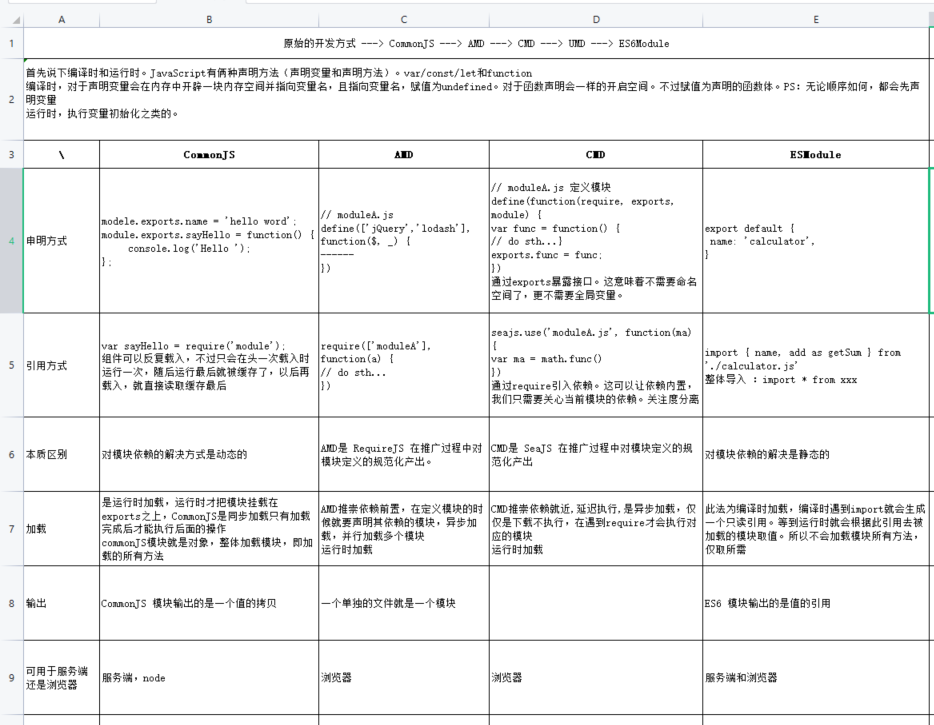Image resolution: width=934 pixels, height=725 pixels.
Task: Click cell with require(['moduleA'] code
Action: [404, 365]
